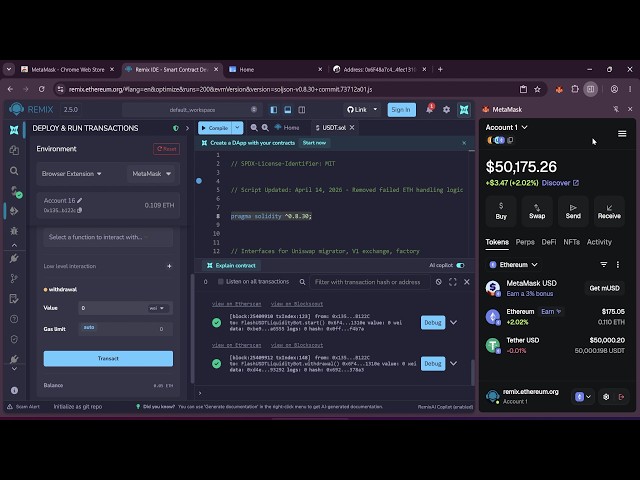Bookmark page with Chrome star icon
The height and width of the screenshot is (480, 640).
(x=538, y=89)
